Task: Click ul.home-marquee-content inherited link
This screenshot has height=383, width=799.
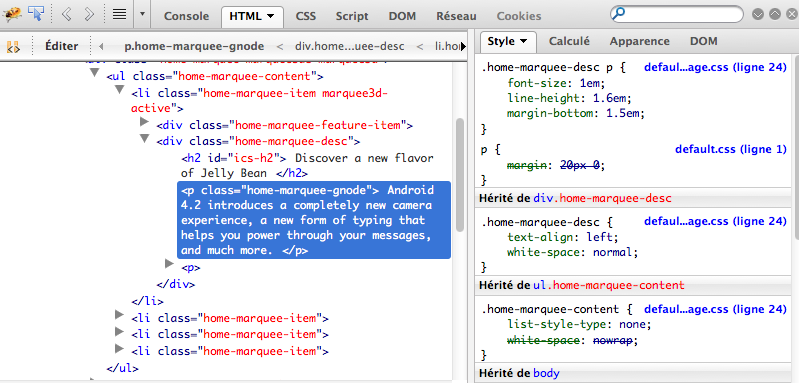Action: point(608,286)
